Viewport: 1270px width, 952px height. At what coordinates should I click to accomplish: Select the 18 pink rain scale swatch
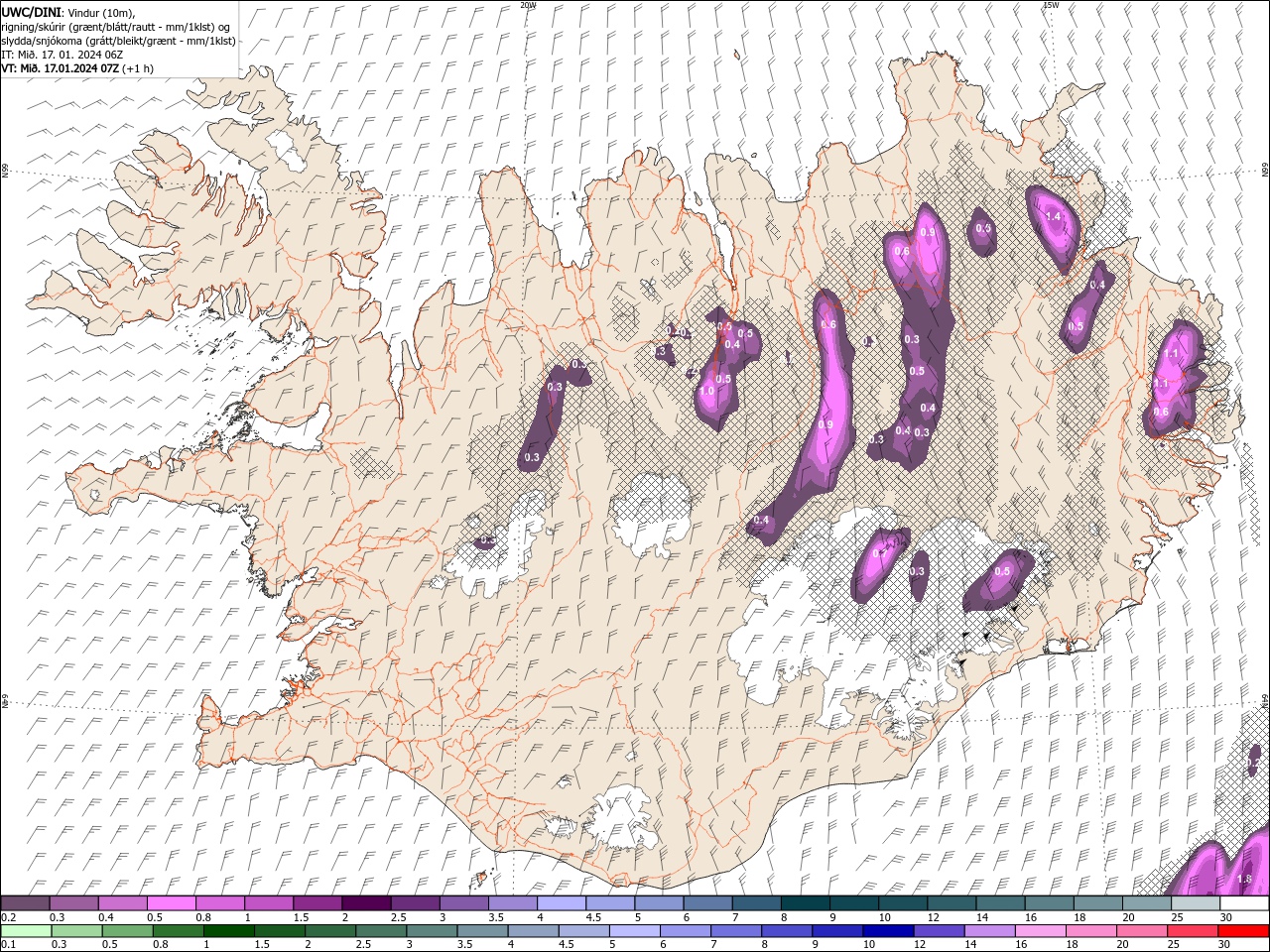(1091, 931)
